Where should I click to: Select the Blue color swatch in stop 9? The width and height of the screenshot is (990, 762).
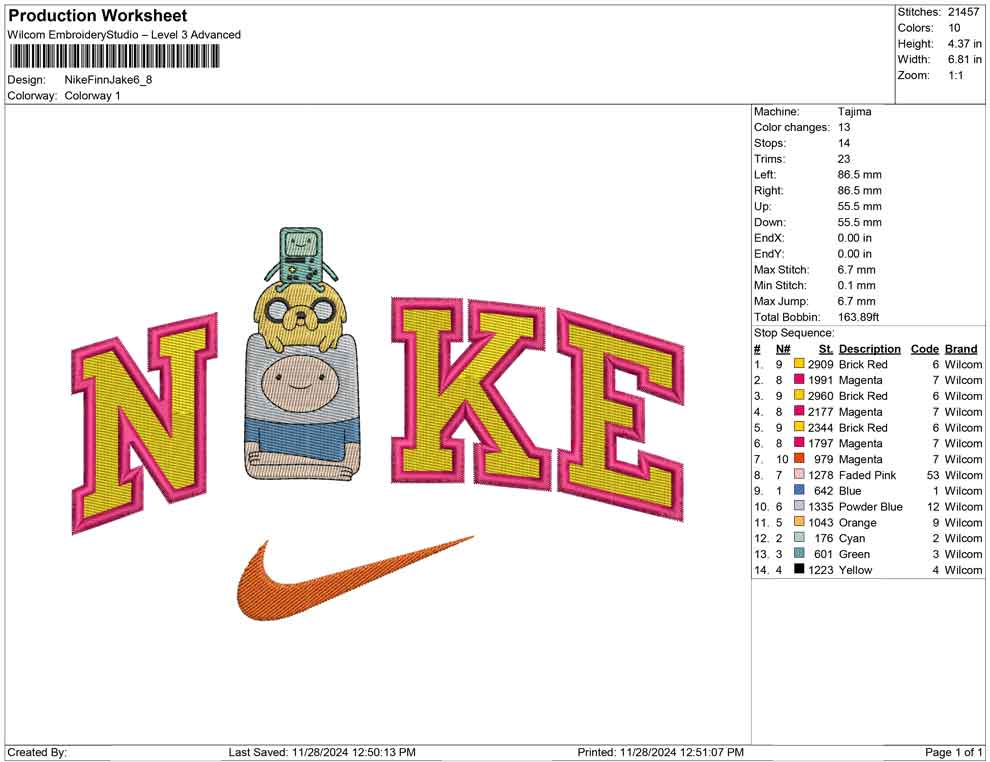click(799, 490)
